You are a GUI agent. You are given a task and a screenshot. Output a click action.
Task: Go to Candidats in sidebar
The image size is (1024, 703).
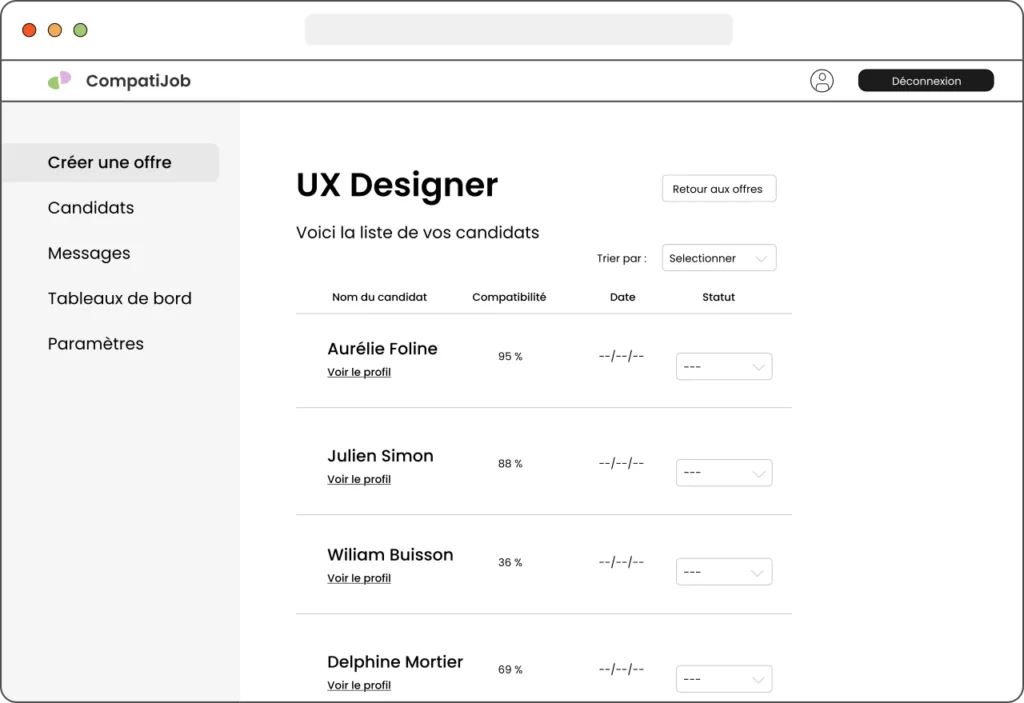coord(91,208)
